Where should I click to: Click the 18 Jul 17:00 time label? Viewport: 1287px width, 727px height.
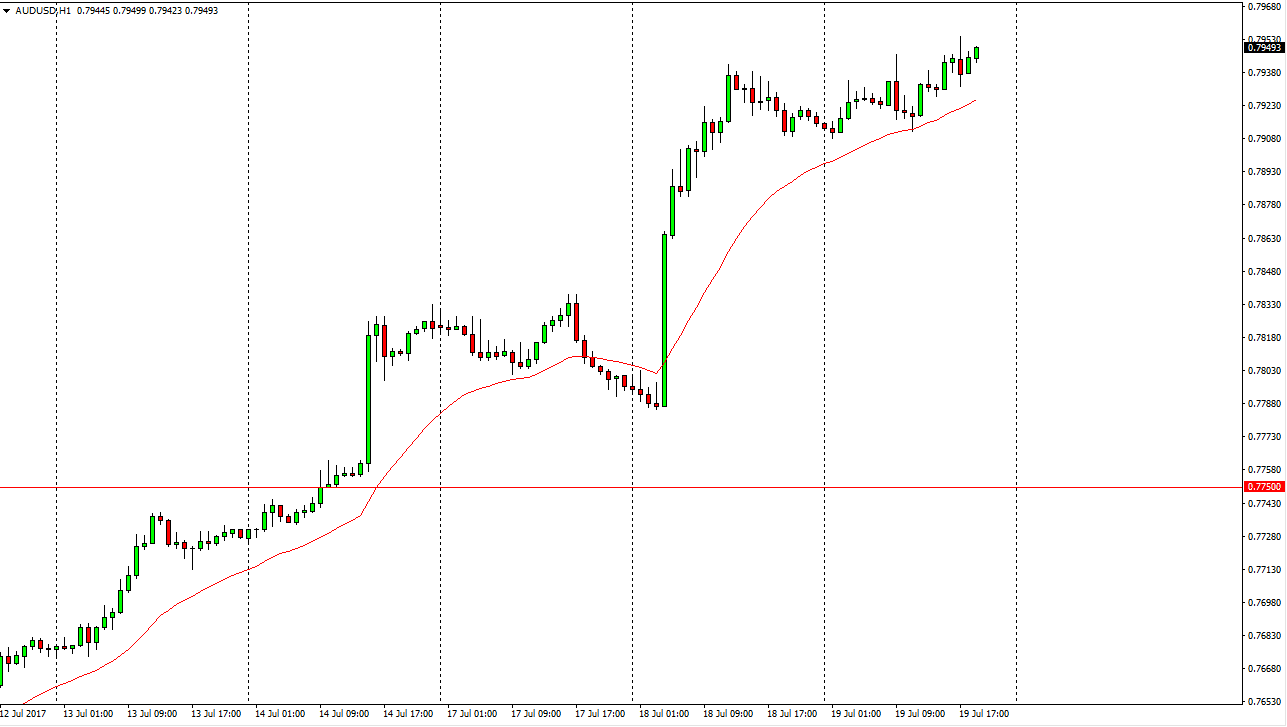pos(792,714)
